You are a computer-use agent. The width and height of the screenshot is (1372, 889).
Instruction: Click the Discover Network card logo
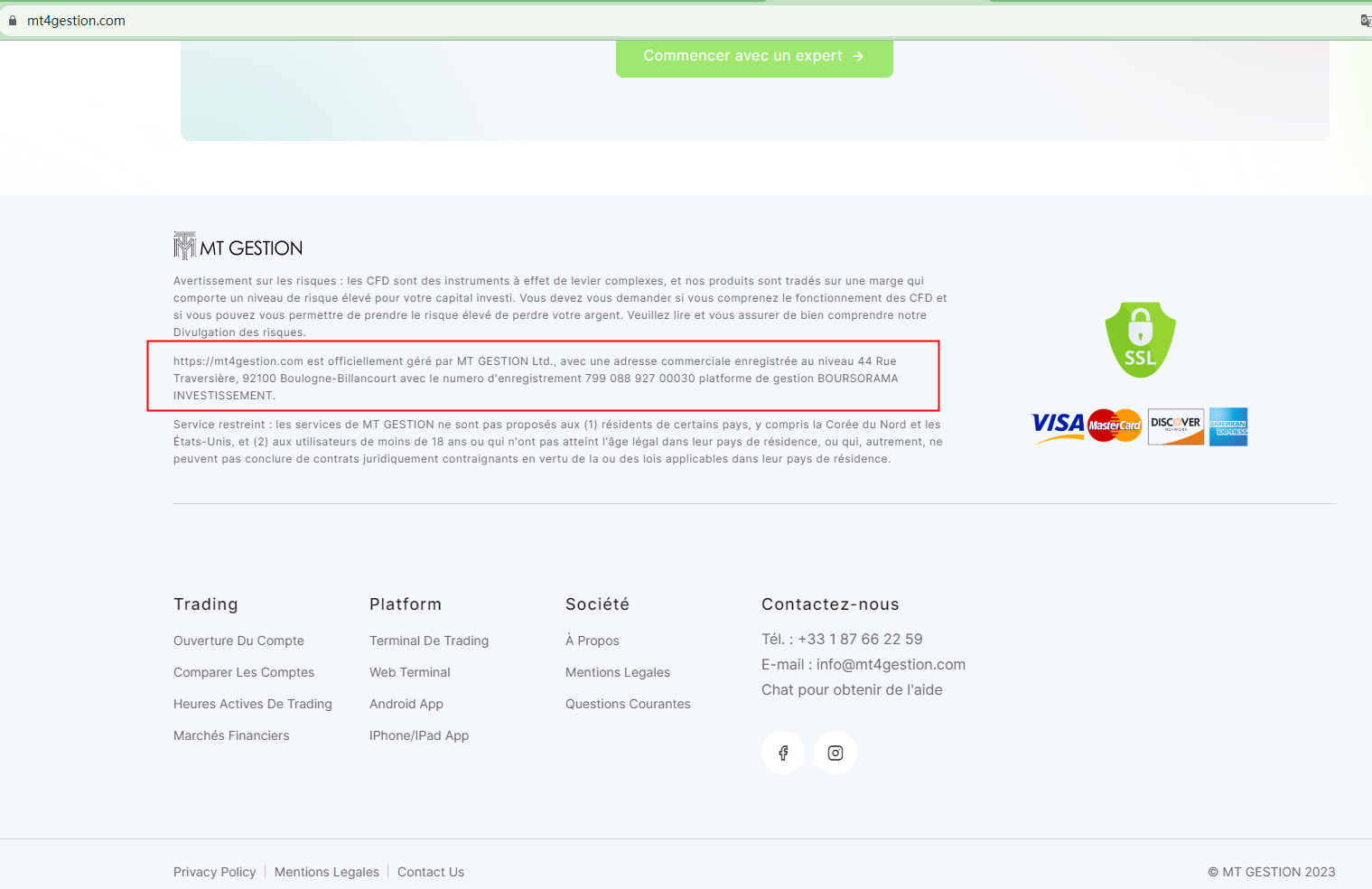click(1176, 426)
